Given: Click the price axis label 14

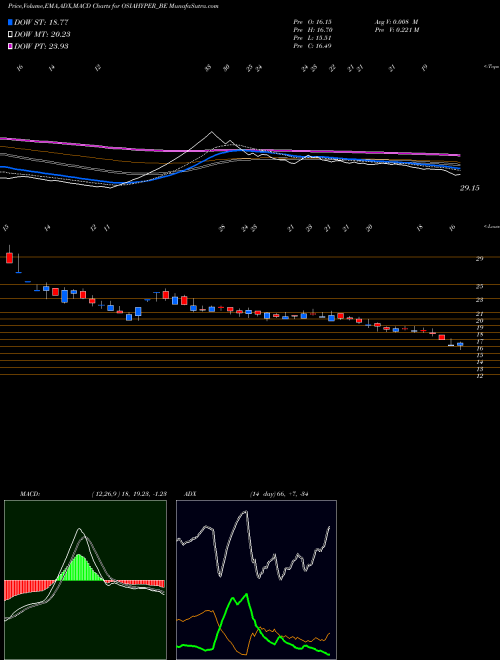Looking at the screenshot, I should point(479,362).
